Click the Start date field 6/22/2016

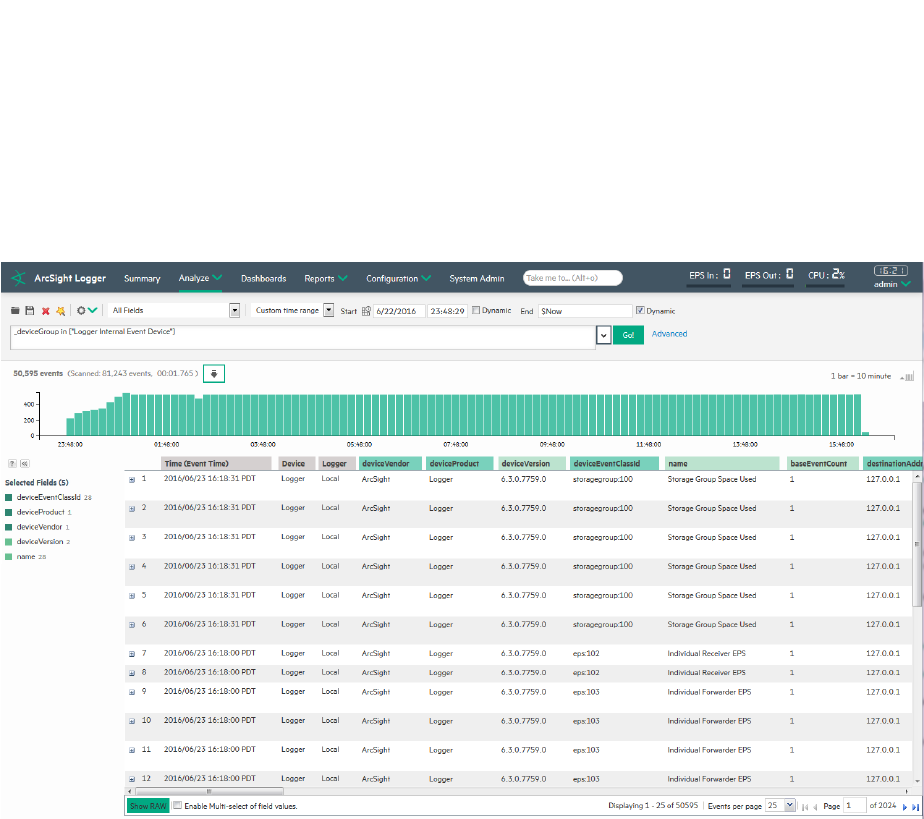click(399, 311)
